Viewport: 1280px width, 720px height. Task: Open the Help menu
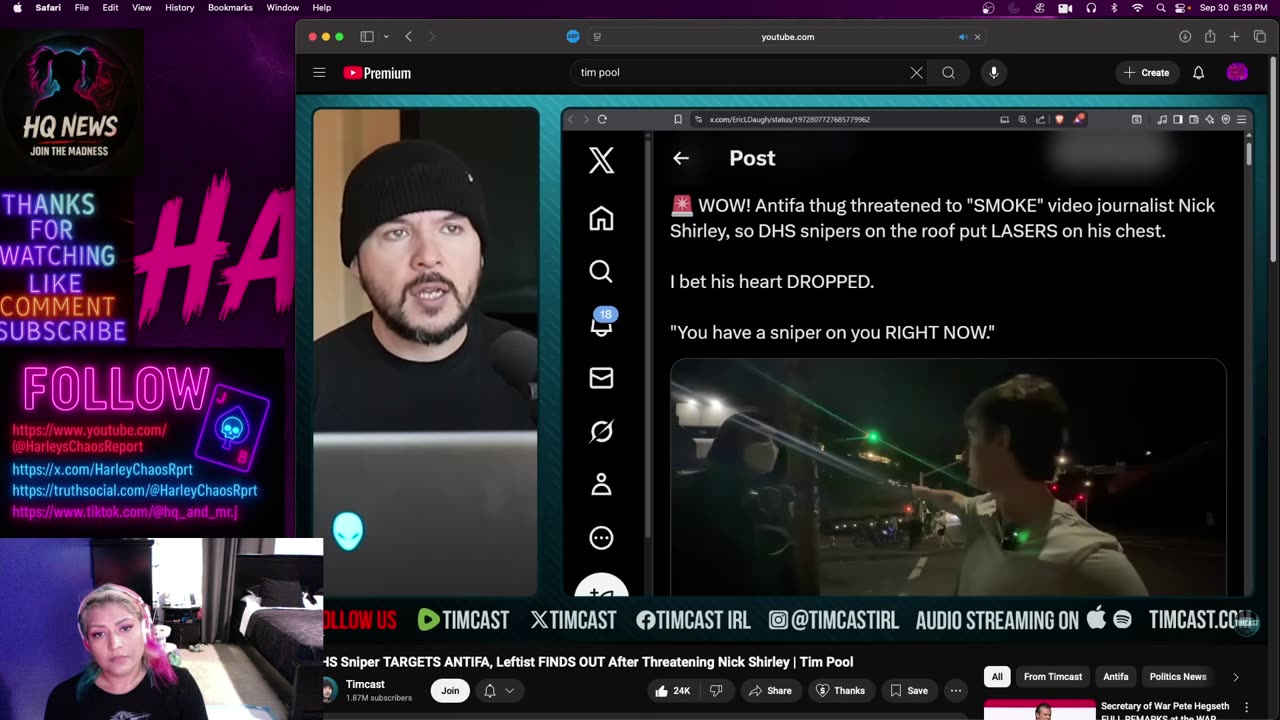point(322,8)
